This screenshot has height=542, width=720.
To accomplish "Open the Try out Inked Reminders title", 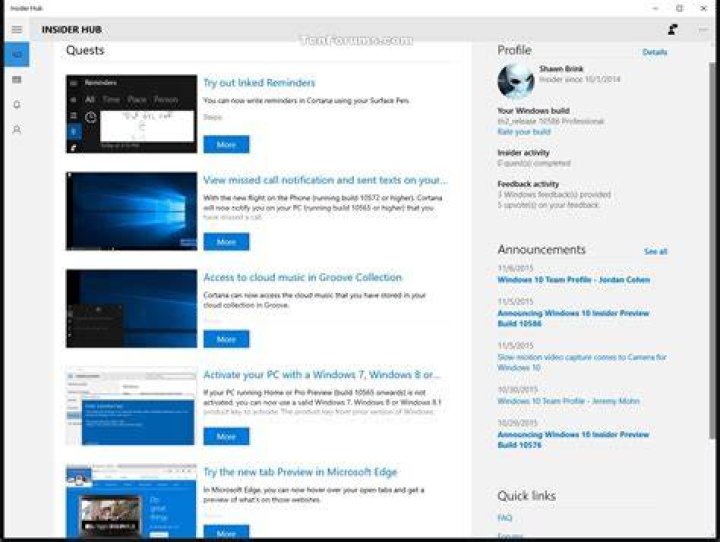I will pos(259,83).
